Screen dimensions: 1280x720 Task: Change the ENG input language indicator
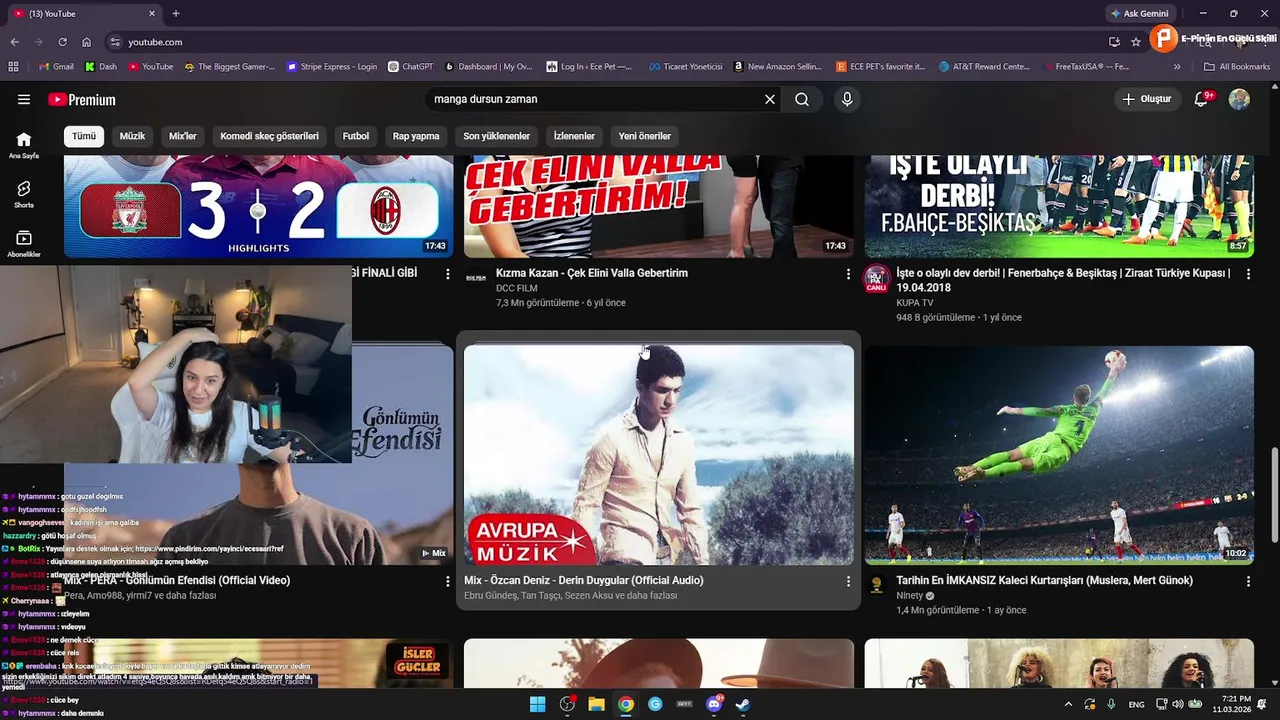pos(1136,704)
